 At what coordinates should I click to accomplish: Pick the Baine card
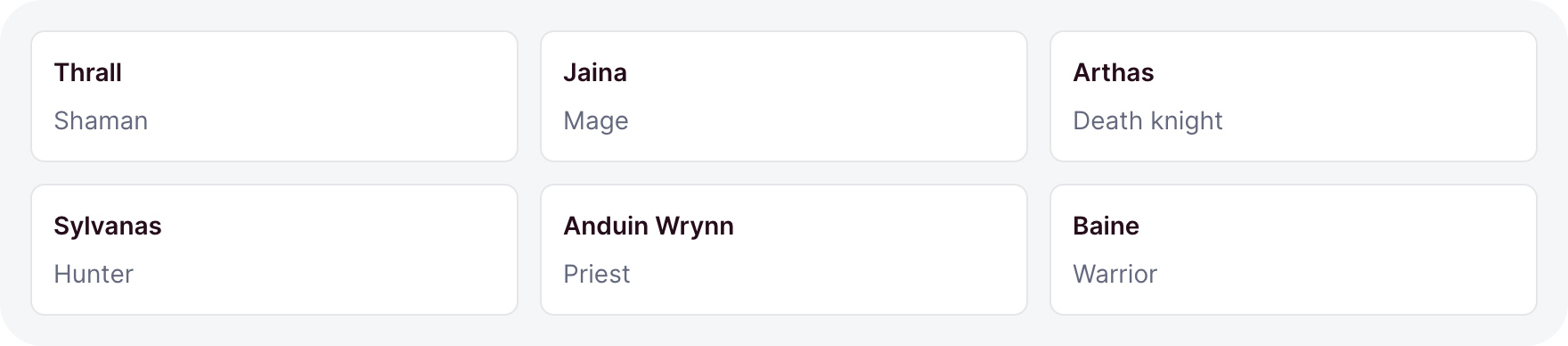click(1294, 250)
